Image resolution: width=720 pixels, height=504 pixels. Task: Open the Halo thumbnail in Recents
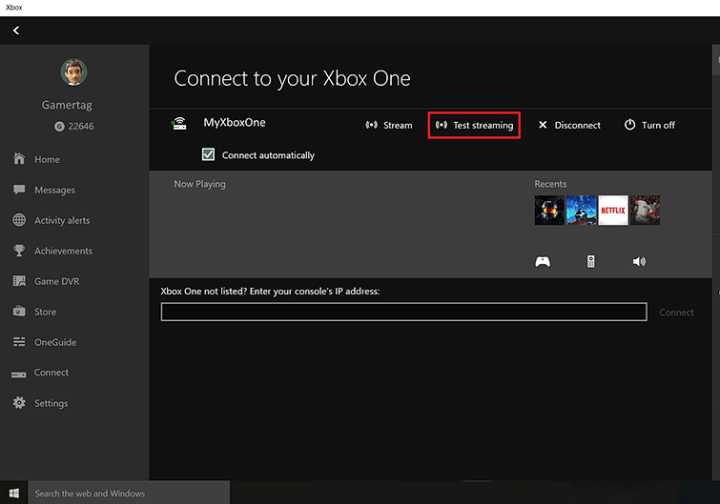(x=549, y=210)
